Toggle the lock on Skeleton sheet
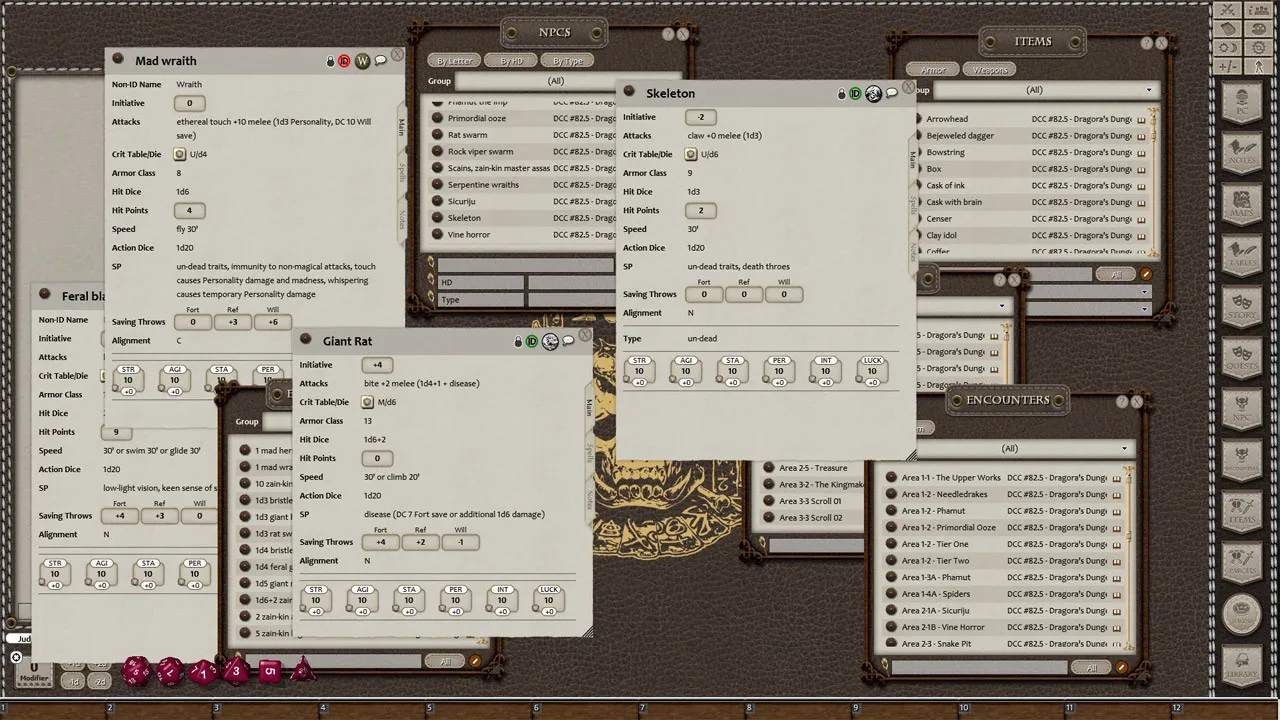 (842, 93)
